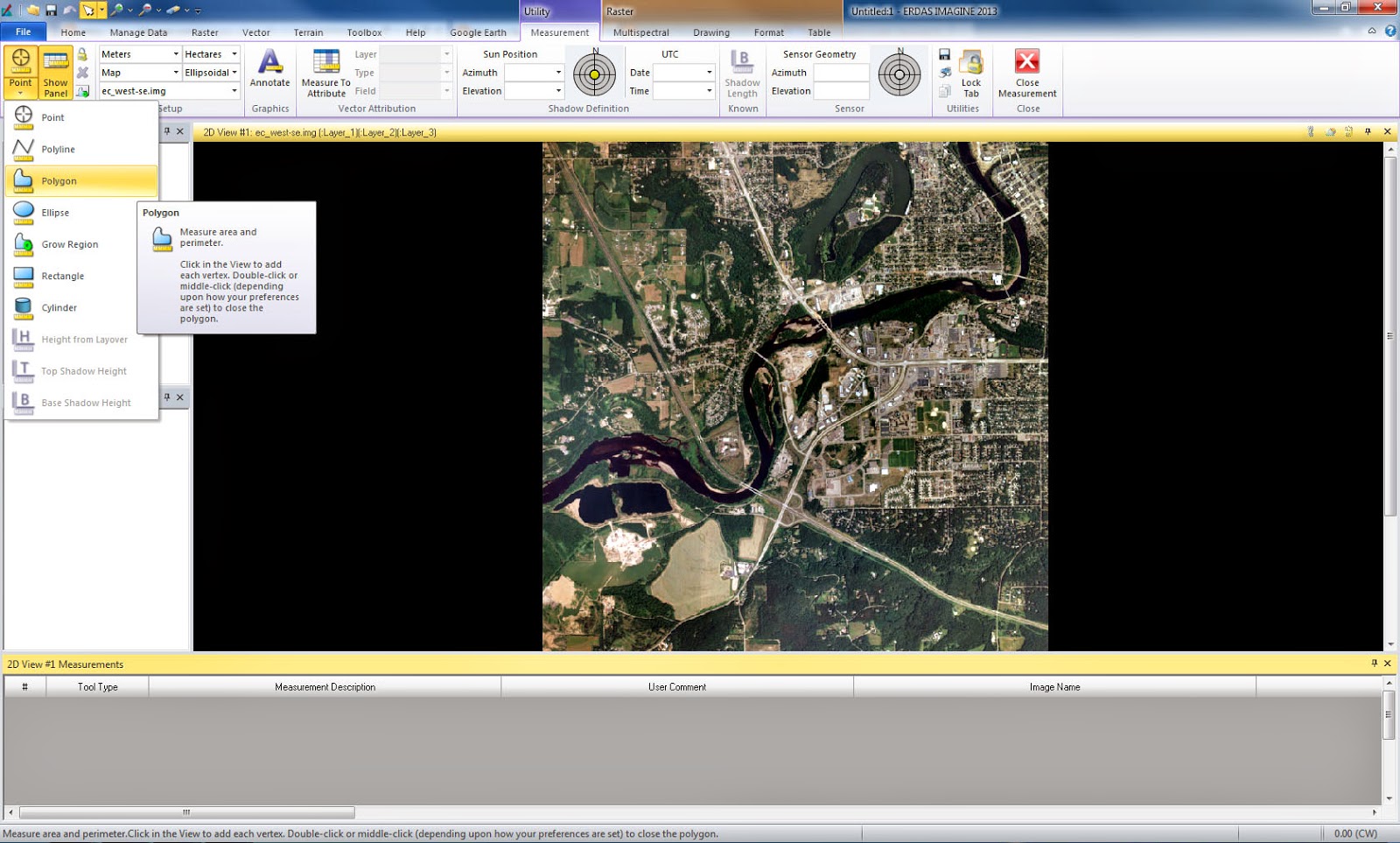Select the Ellipse measurement tool
This screenshot has height=843, width=1400.
point(53,212)
